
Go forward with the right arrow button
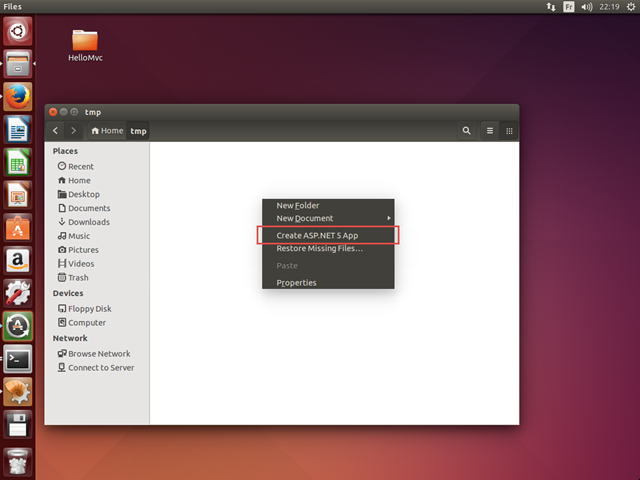(x=73, y=131)
